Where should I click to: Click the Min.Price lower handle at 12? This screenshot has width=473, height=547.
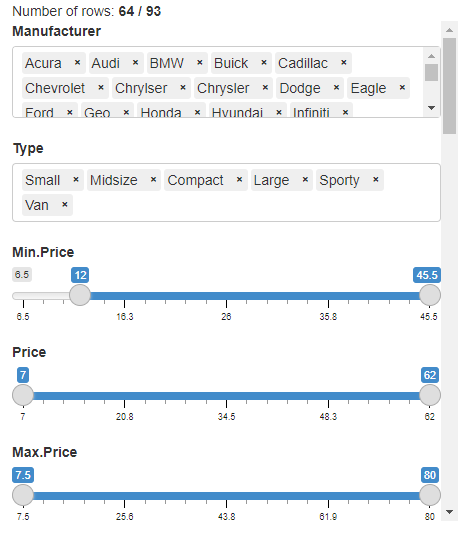[x=80, y=295]
